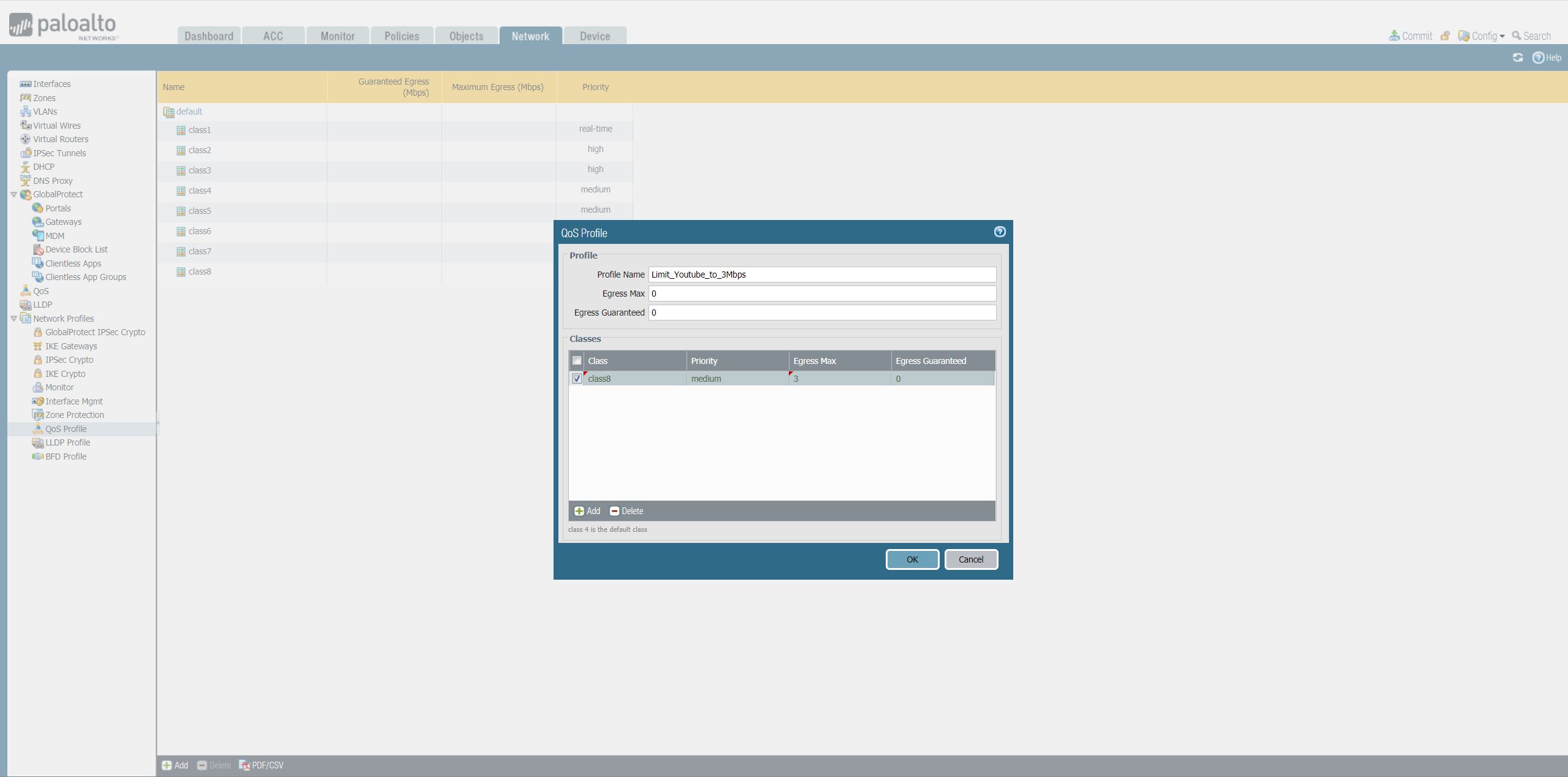1568x777 pixels.
Task: Cancel the QoS Profile dialog
Action: pyautogui.click(x=970, y=559)
